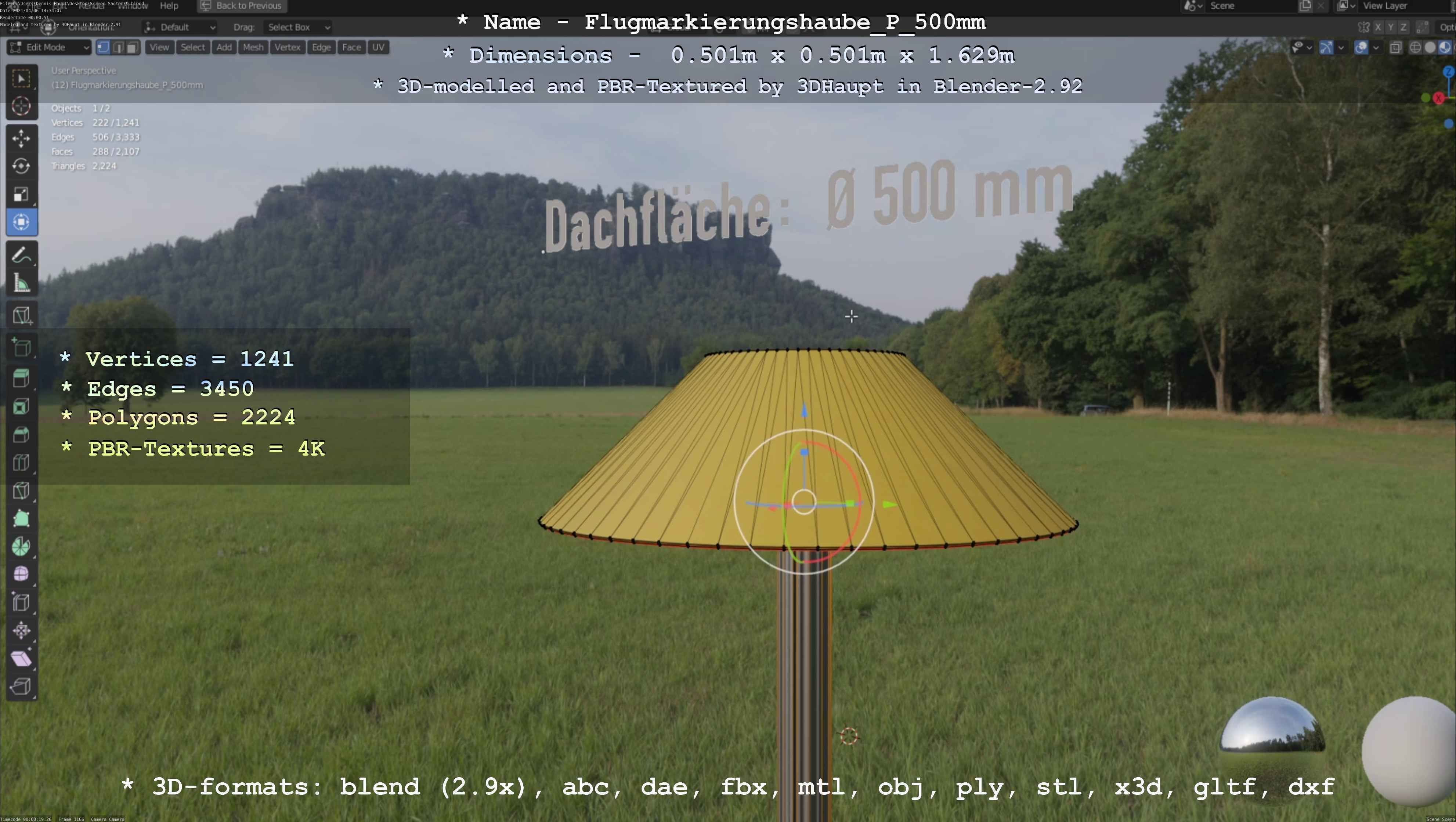This screenshot has height=822, width=1456.
Task: Switch to material preview shading
Action: click(x=1445, y=47)
